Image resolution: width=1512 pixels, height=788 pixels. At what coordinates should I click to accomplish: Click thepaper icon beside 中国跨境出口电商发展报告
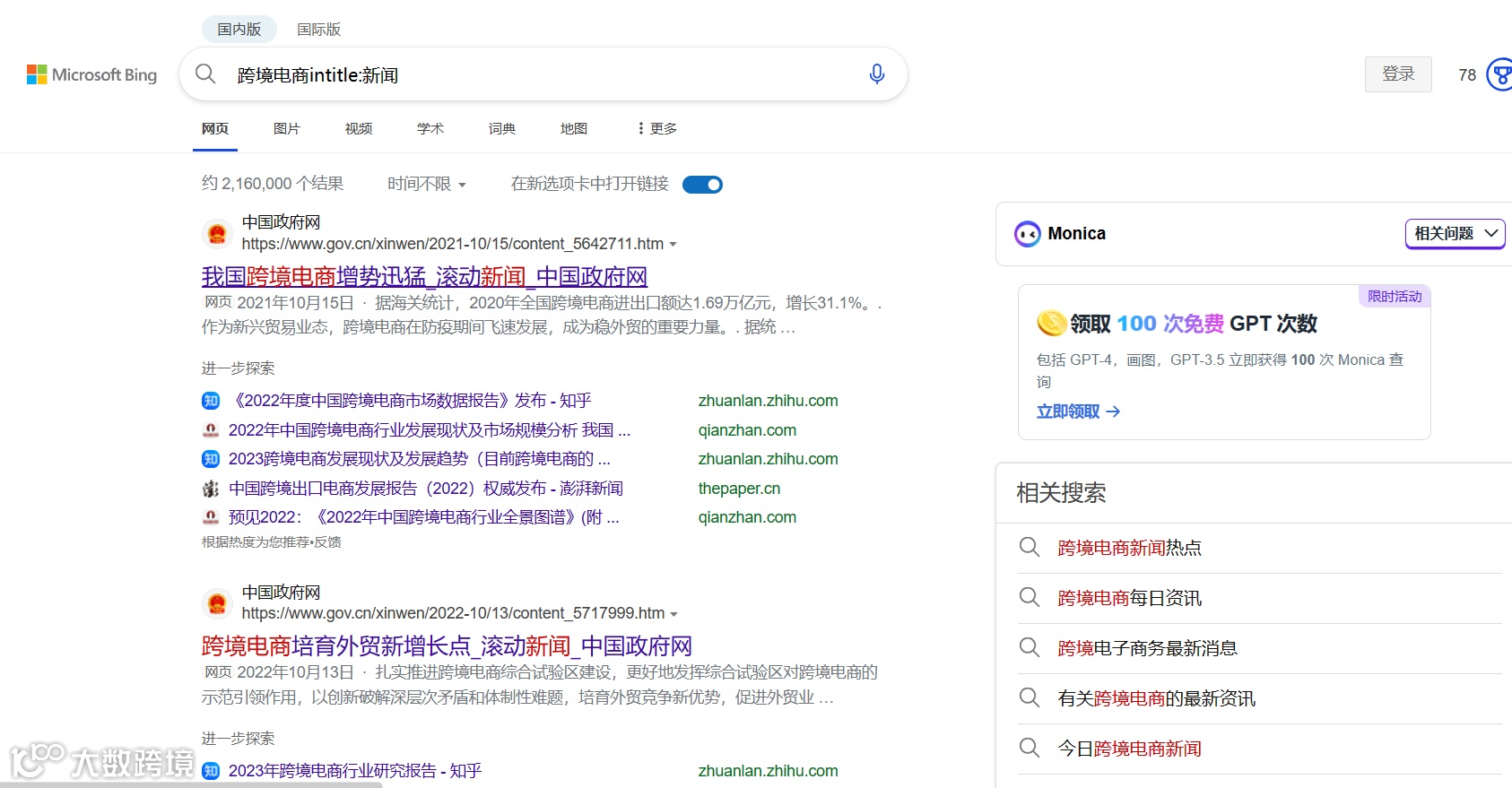click(x=211, y=489)
